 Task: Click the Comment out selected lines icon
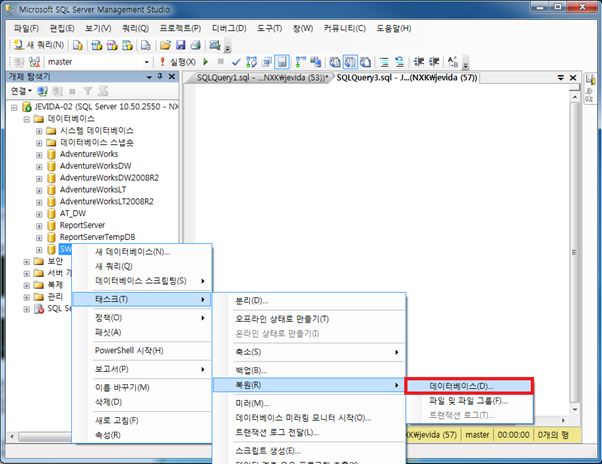click(x=384, y=62)
